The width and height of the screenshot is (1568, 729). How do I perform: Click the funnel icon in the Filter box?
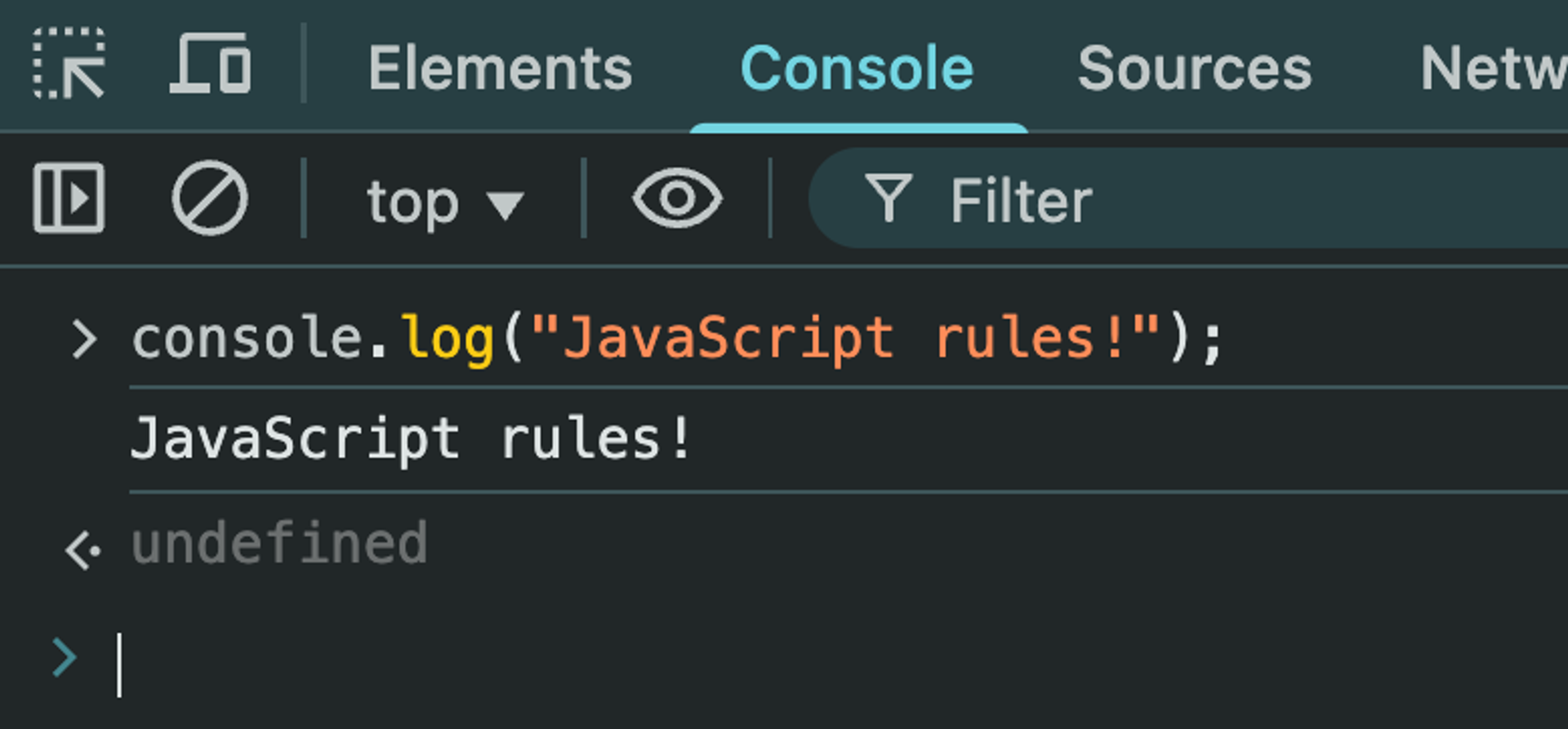[x=889, y=198]
